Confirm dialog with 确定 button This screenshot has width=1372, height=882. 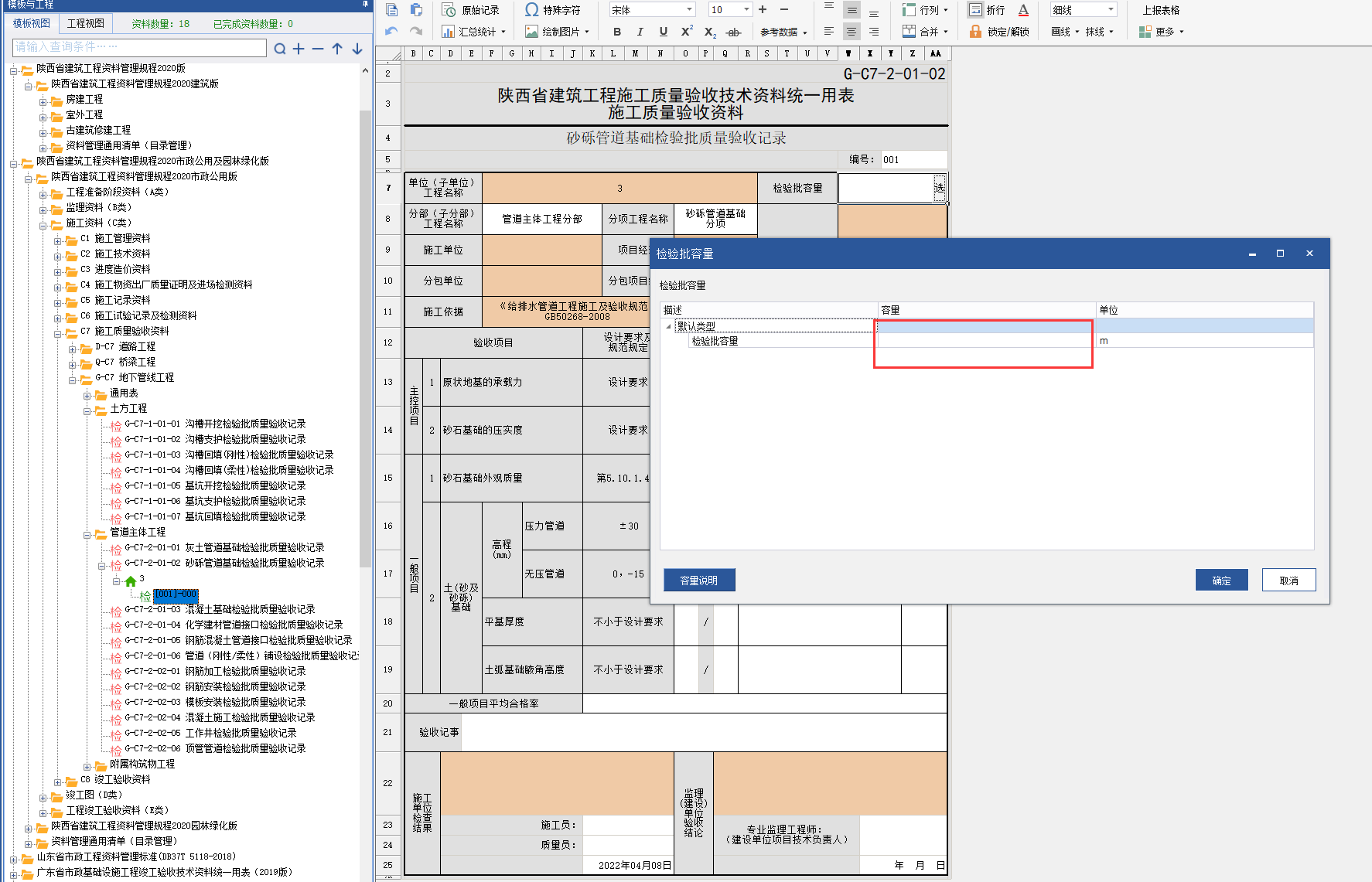1221,581
